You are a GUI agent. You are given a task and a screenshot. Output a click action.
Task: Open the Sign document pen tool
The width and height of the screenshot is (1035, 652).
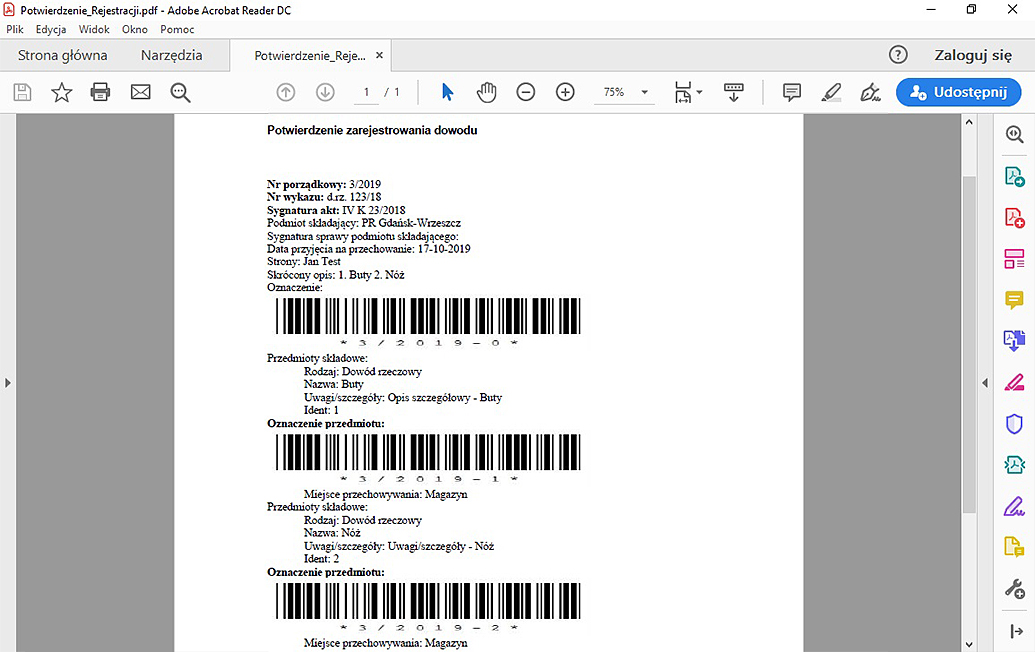click(871, 92)
